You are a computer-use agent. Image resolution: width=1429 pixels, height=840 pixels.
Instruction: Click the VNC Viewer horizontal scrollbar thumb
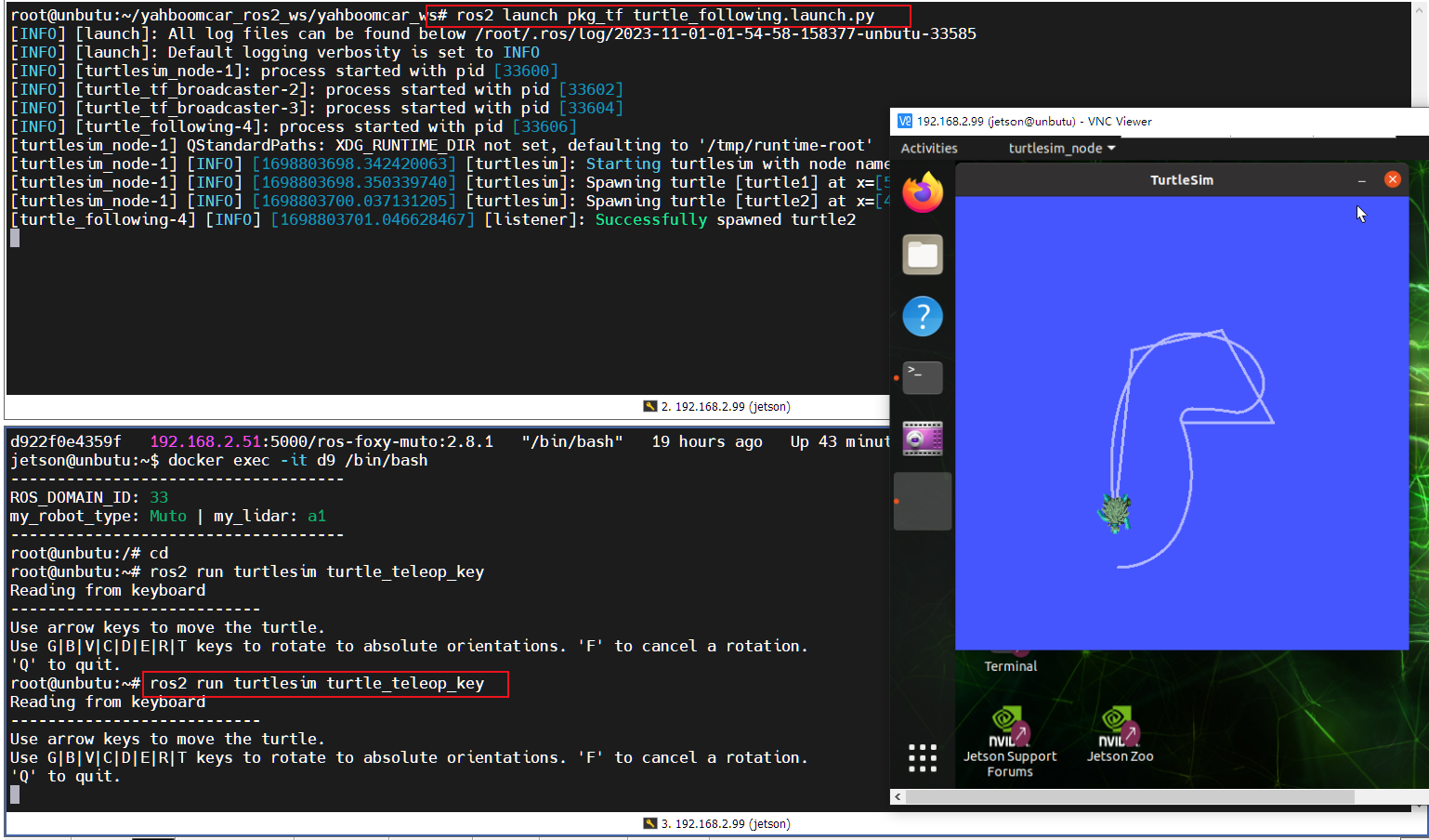[1129, 797]
